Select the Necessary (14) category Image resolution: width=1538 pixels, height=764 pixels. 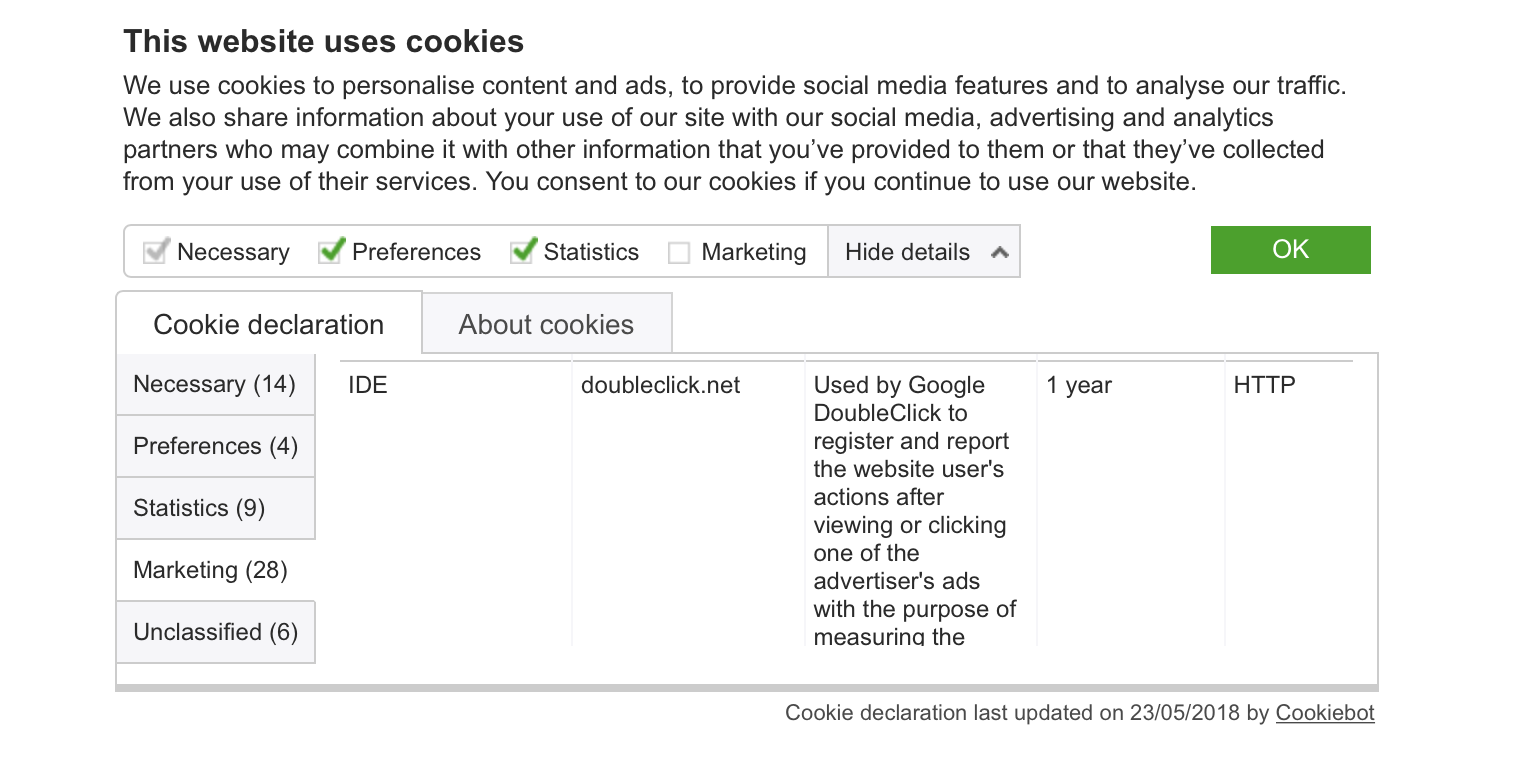tap(215, 384)
